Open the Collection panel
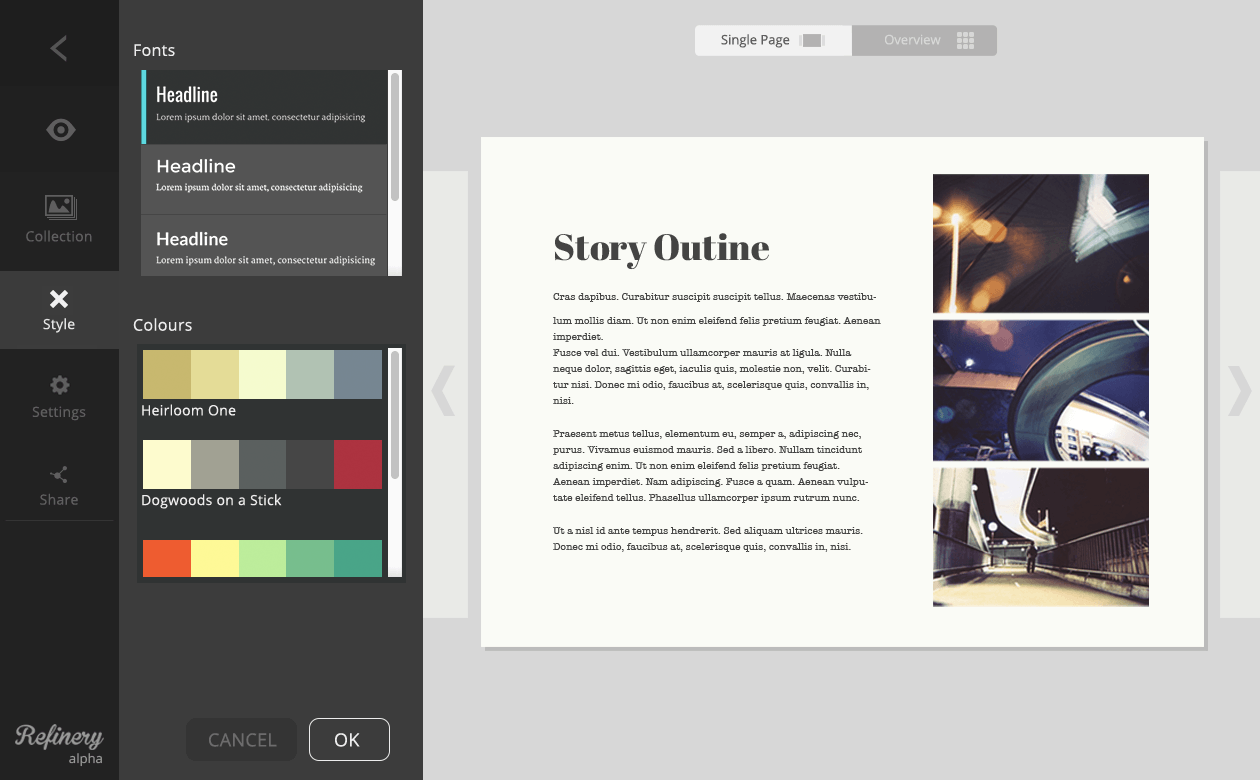The width and height of the screenshot is (1260, 780). point(59,220)
